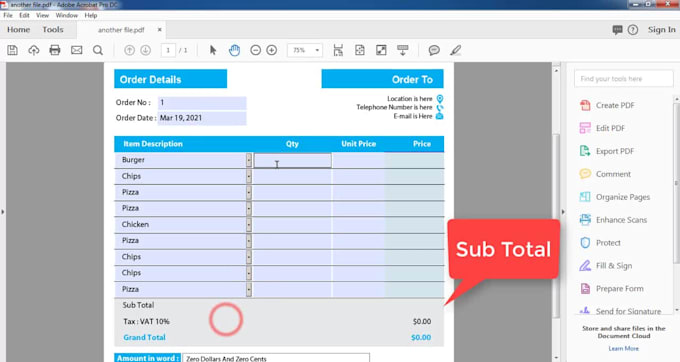The height and width of the screenshot is (362, 680).
Task: Expand the Chicken item dropdown
Action: click(x=248, y=225)
